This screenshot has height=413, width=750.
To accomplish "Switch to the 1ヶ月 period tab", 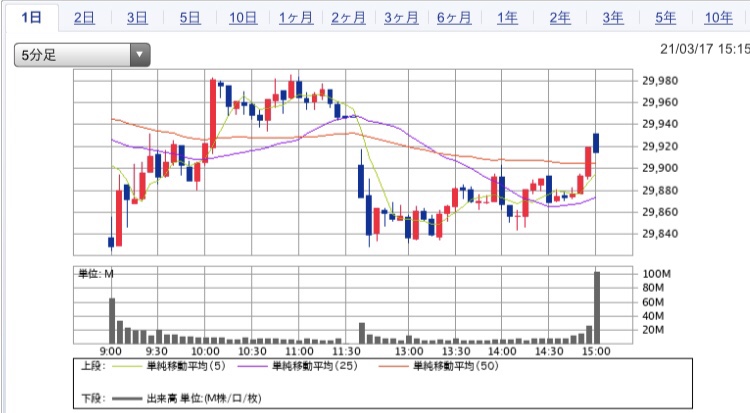I will 296,18.
